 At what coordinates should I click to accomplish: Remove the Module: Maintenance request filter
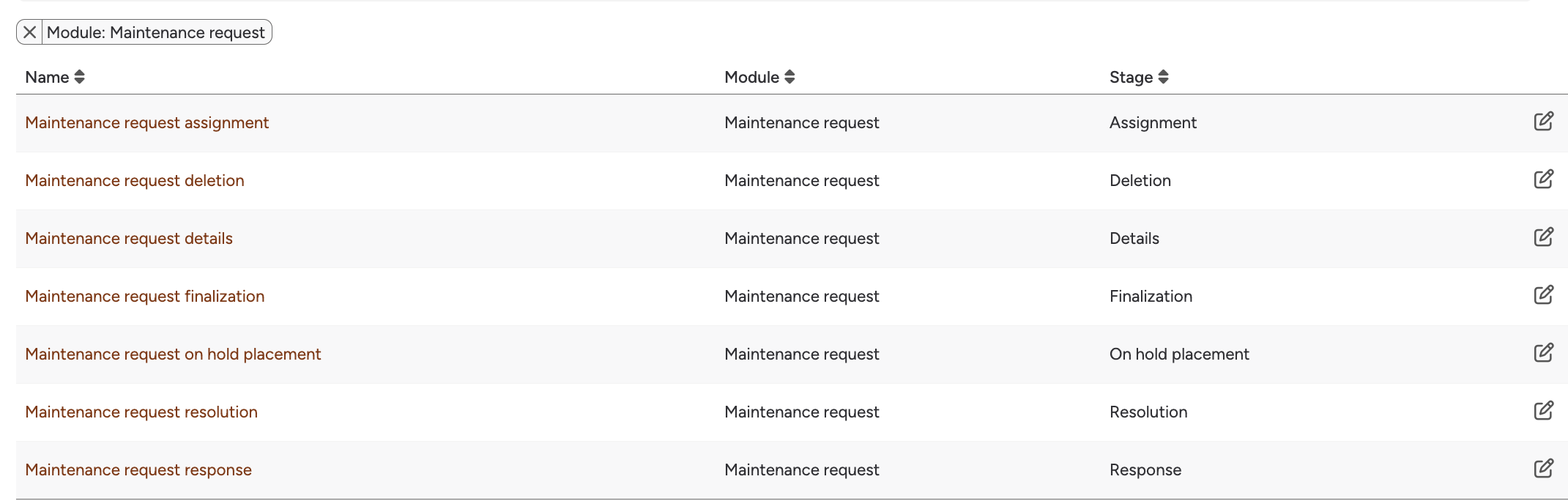(29, 32)
